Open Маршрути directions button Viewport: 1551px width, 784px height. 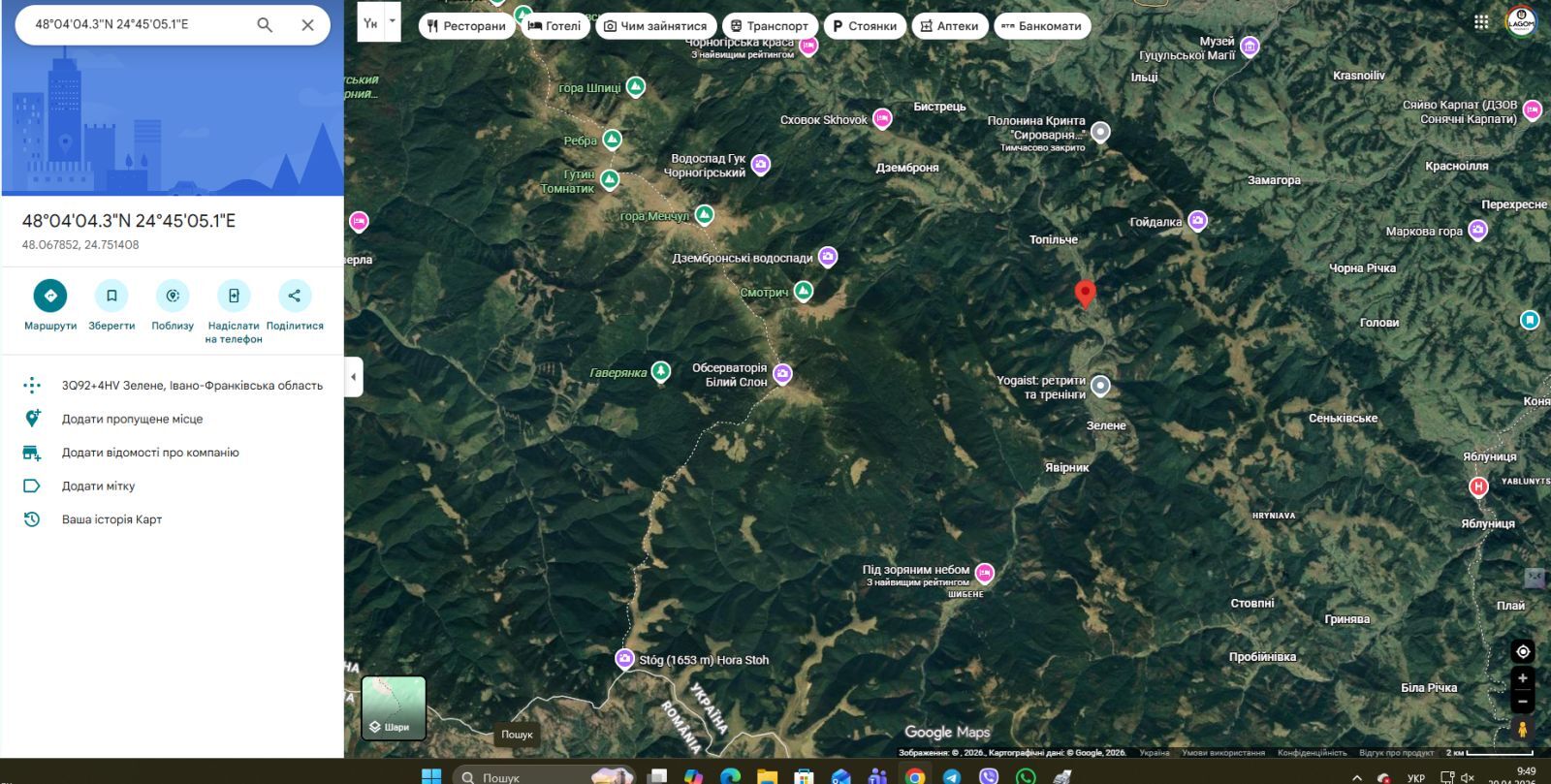click(x=50, y=296)
